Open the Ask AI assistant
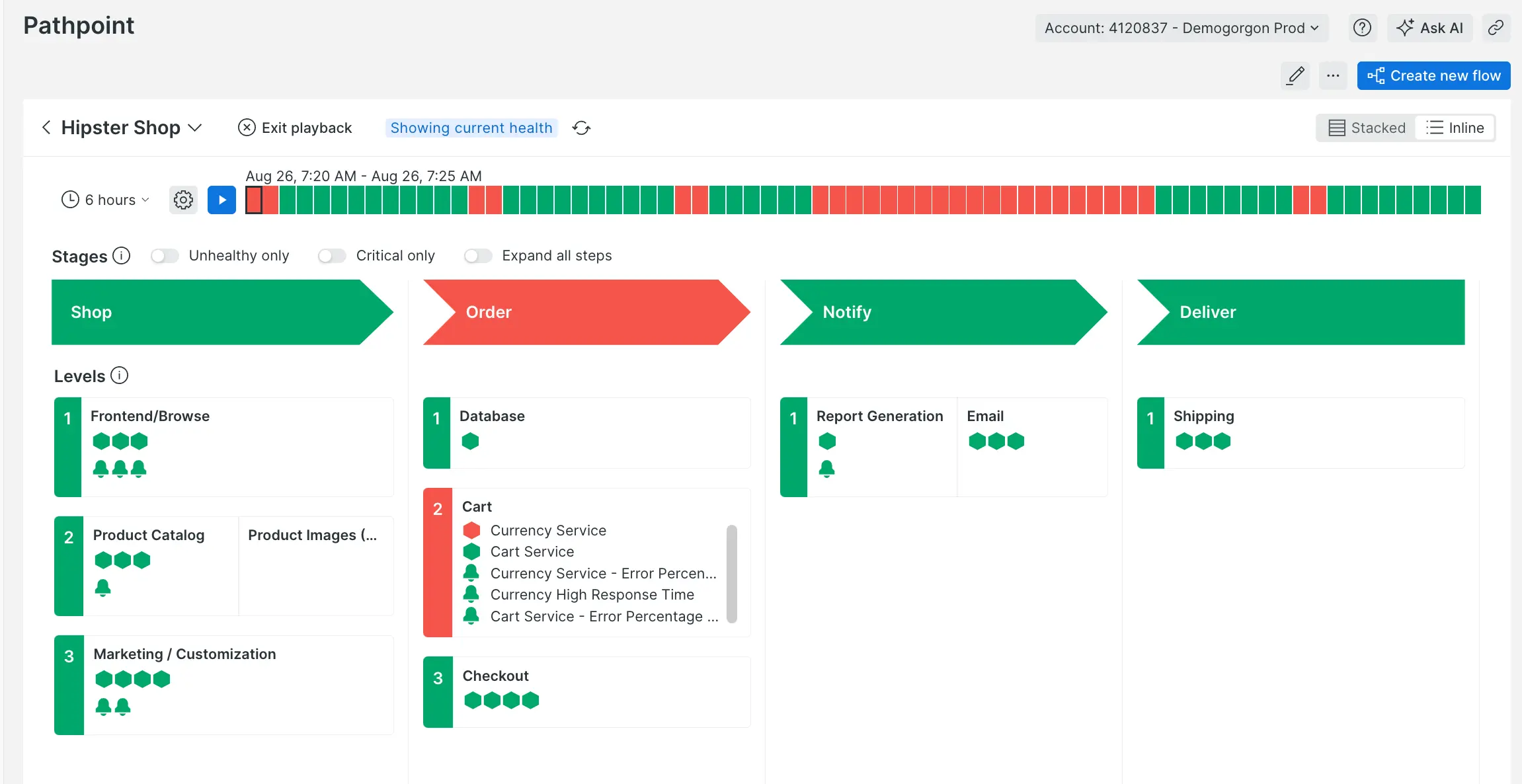 [x=1429, y=28]
